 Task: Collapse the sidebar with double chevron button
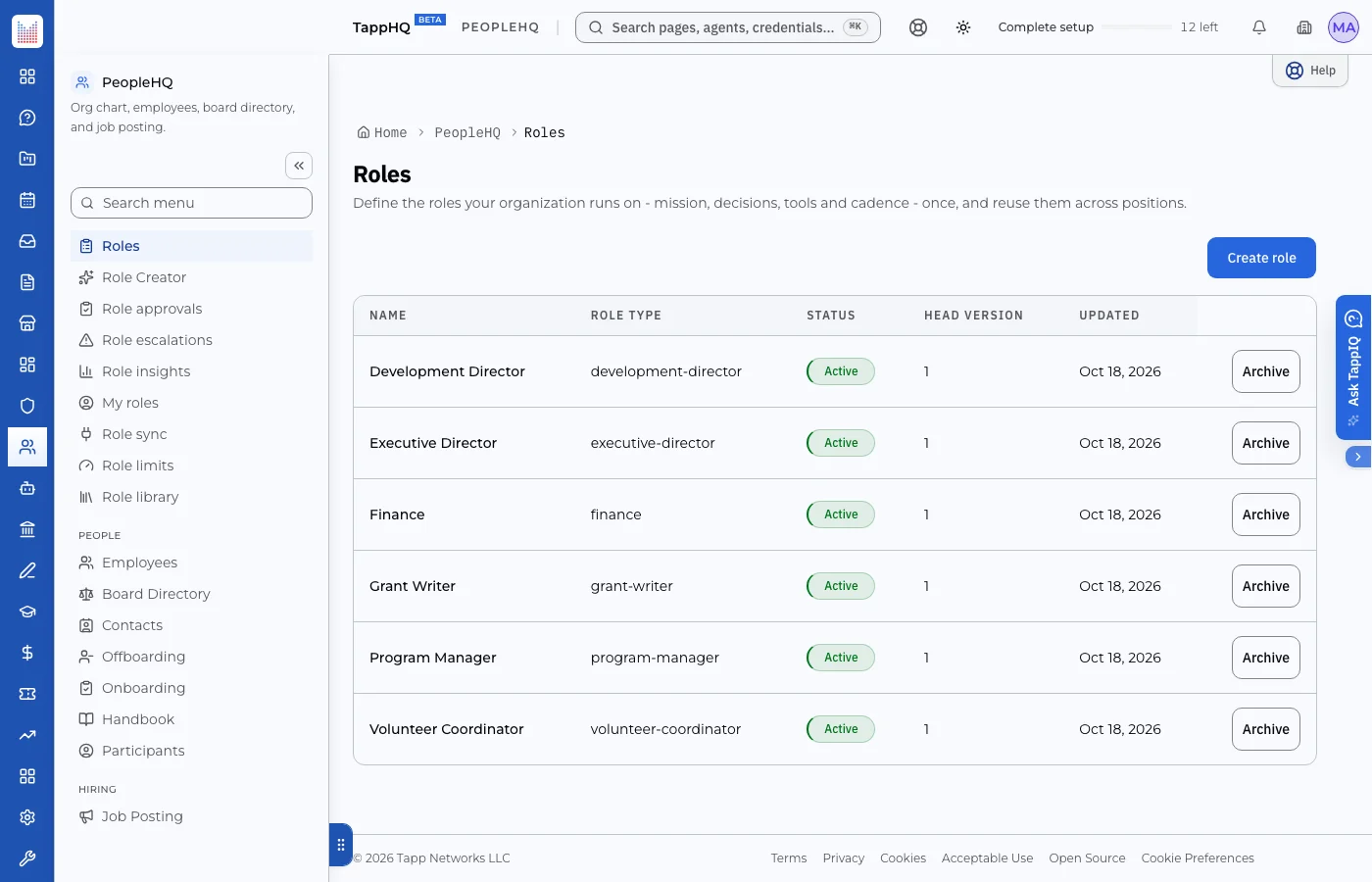[299, 166]
